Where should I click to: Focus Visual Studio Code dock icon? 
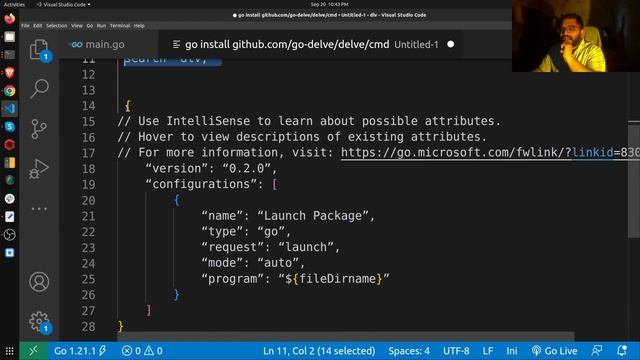[x=9, y=109]
